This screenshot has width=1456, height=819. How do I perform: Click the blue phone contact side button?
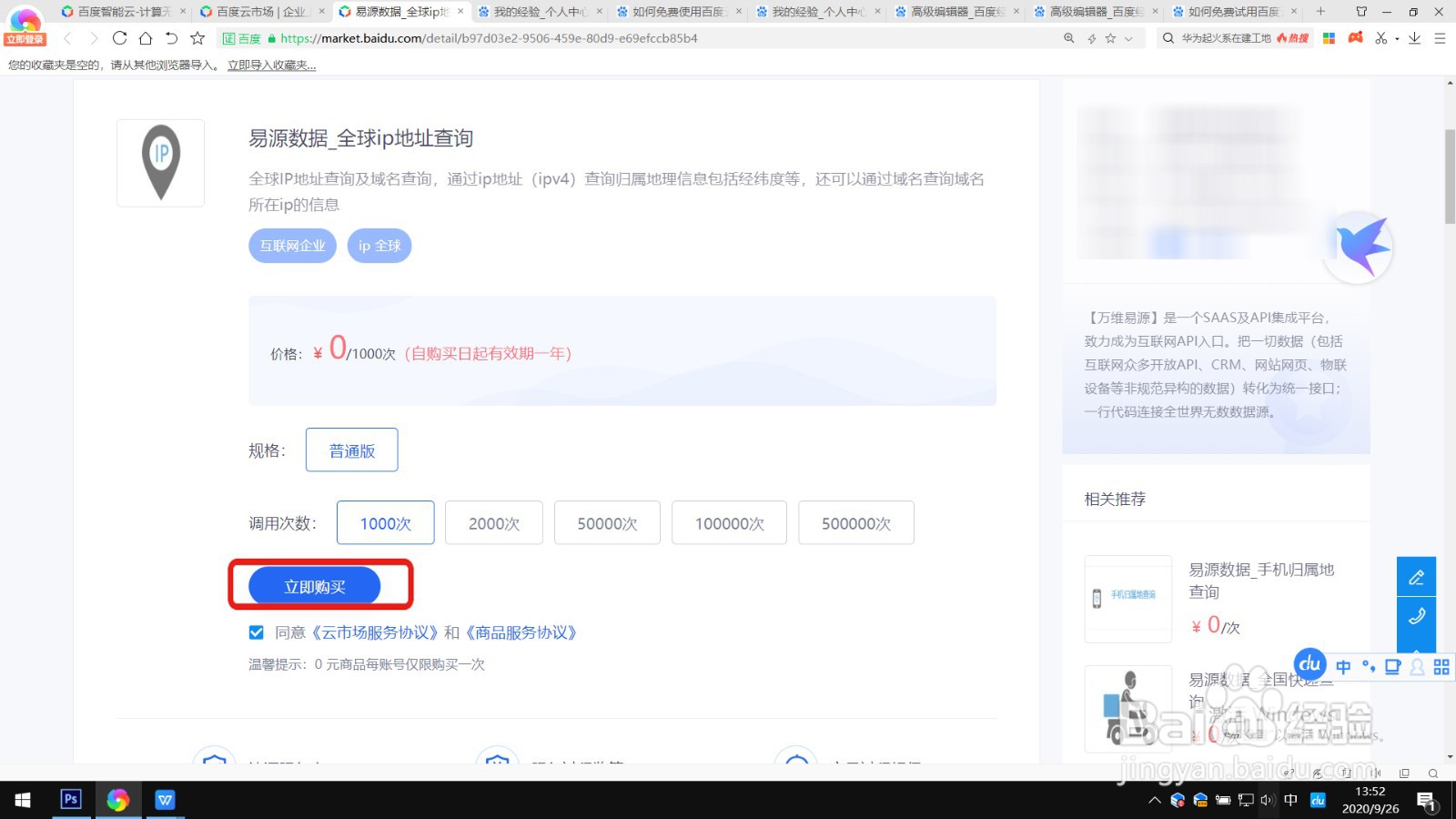1416,616
